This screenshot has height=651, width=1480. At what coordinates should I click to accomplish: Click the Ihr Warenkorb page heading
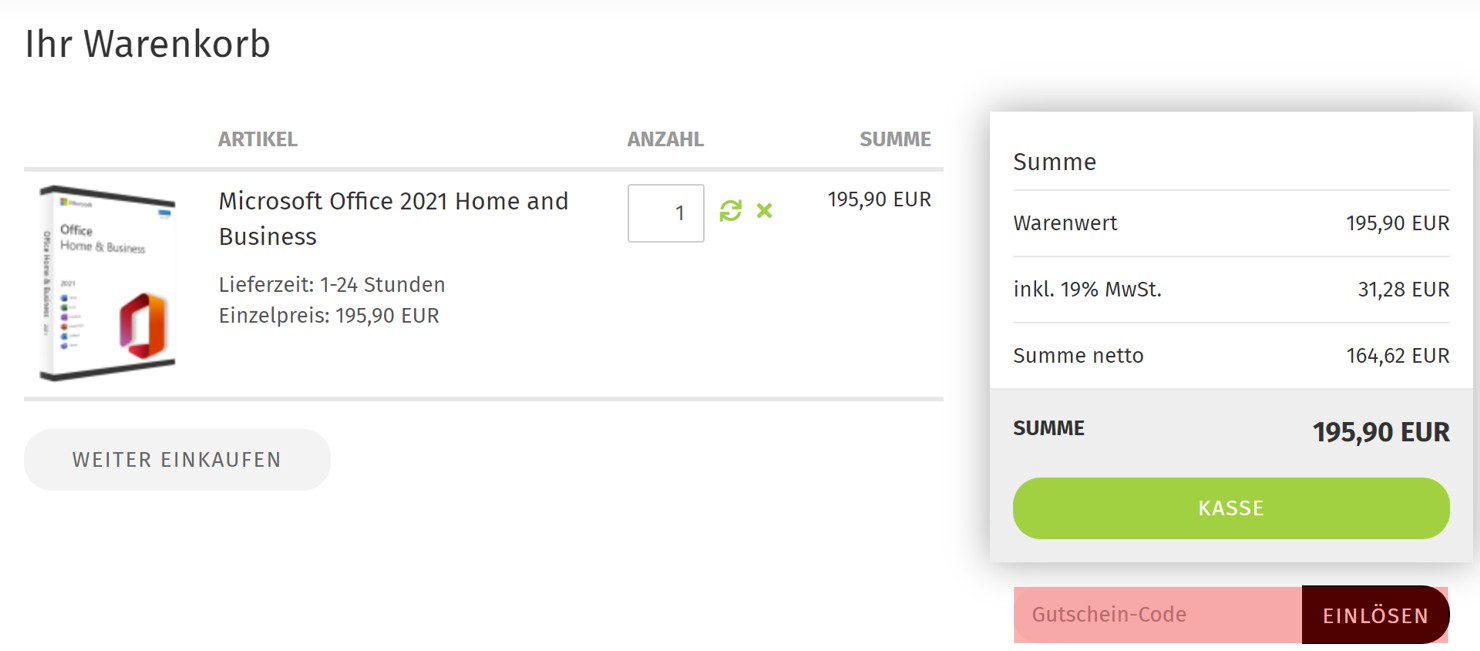pos(147,45)
